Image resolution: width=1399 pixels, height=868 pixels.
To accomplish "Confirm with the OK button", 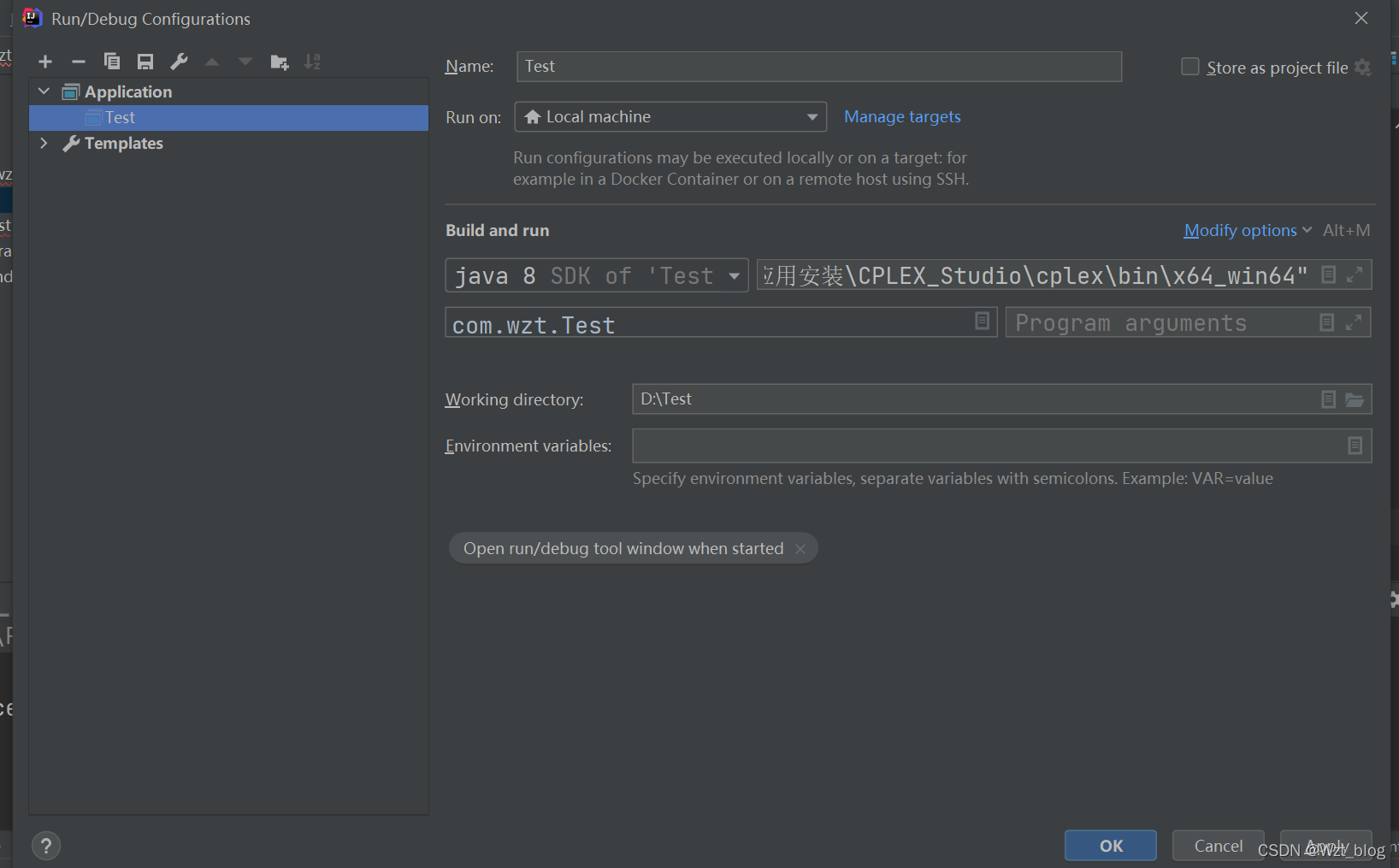I will (x=1111, y=846).
